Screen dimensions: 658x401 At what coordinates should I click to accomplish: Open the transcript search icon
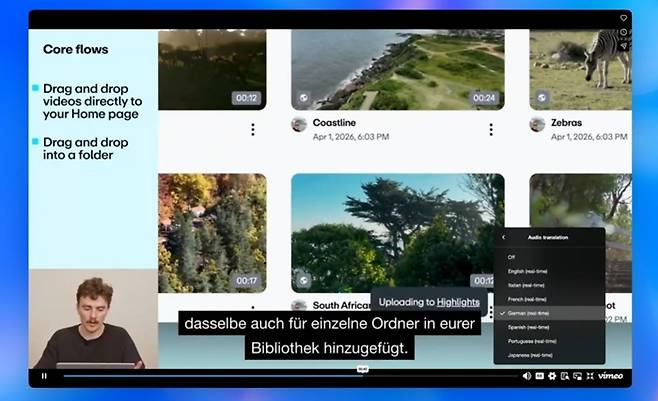click(x=565, y=376)
